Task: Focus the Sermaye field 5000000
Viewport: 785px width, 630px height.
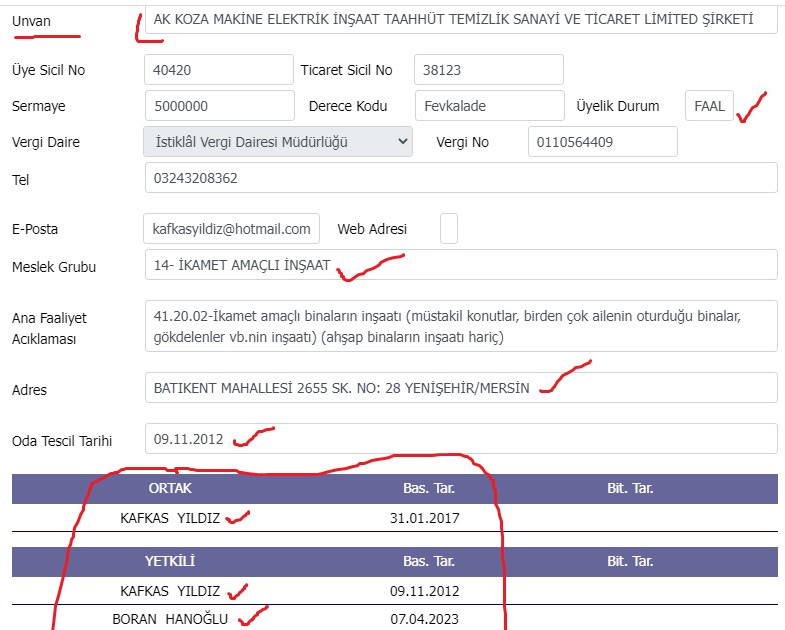Action: pyautogui.click(x=220, y=106)
